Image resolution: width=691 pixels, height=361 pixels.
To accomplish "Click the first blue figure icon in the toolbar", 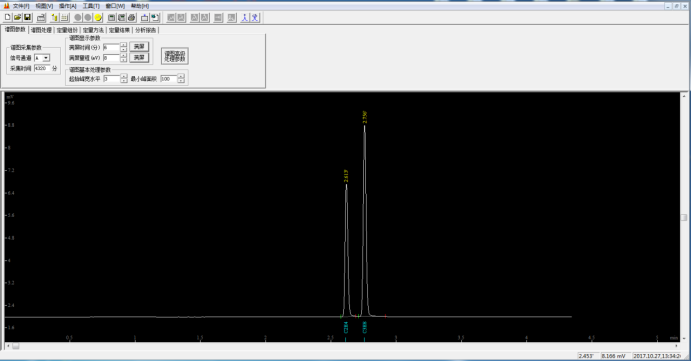I will [245, 18].
